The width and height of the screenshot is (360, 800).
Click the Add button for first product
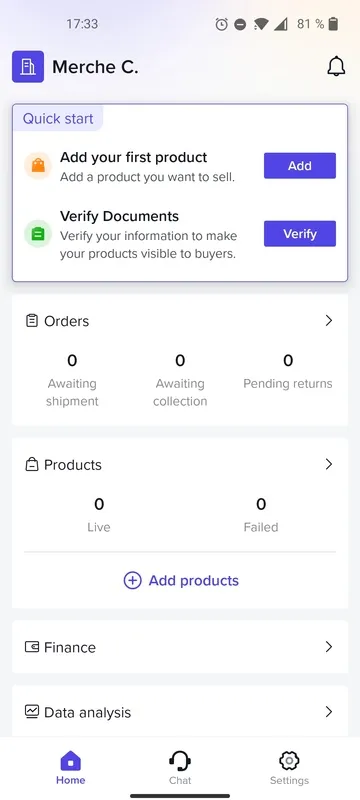click(300, 166)
